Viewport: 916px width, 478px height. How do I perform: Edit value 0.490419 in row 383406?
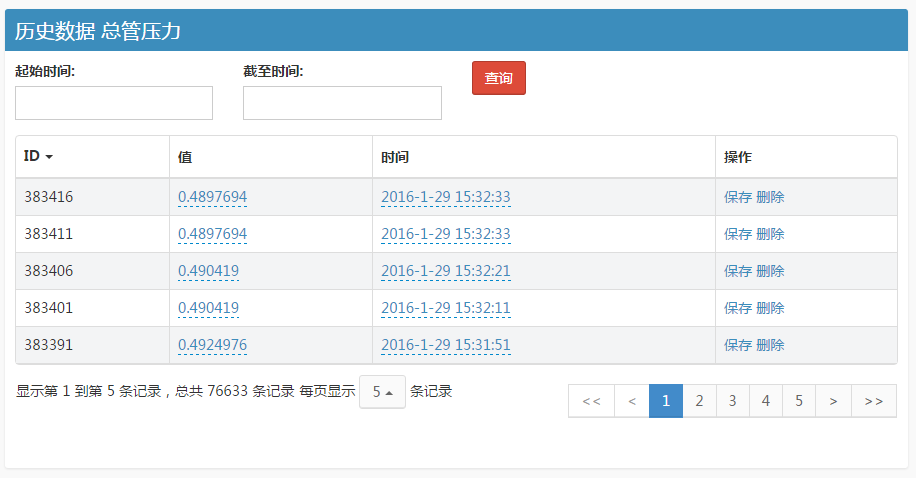pyautogui.click(x=209, y=271)
